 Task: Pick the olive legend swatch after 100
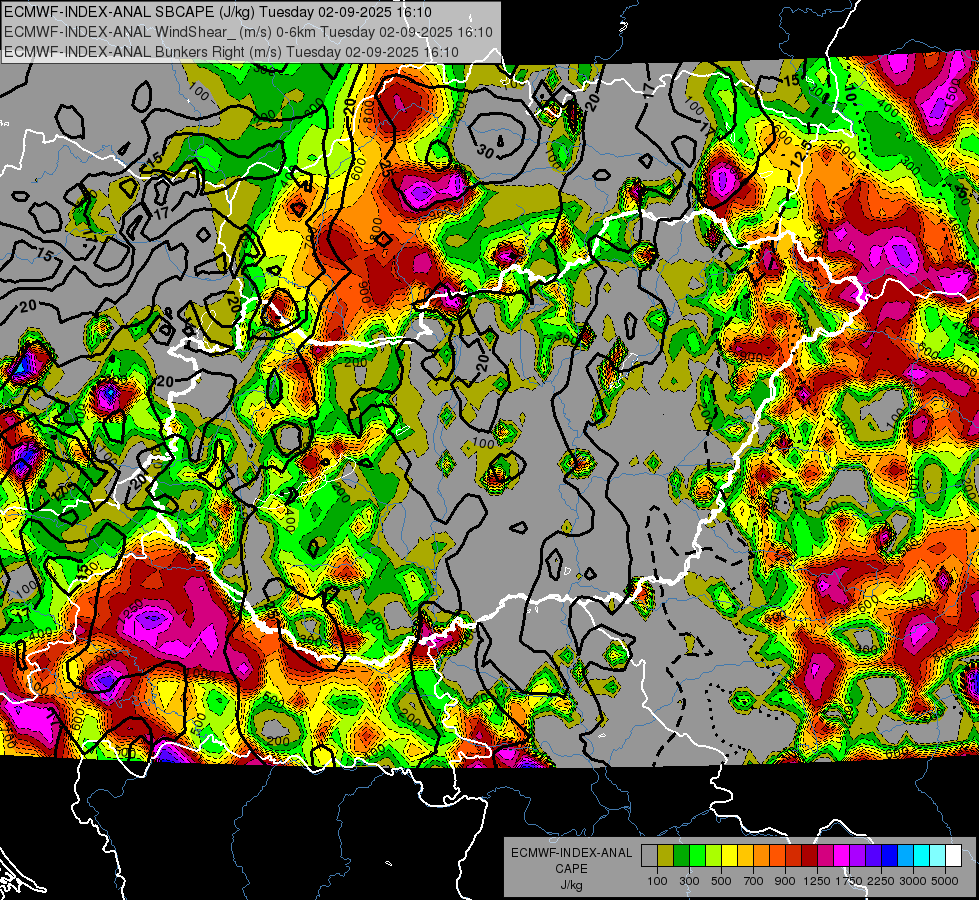point(666,855)
